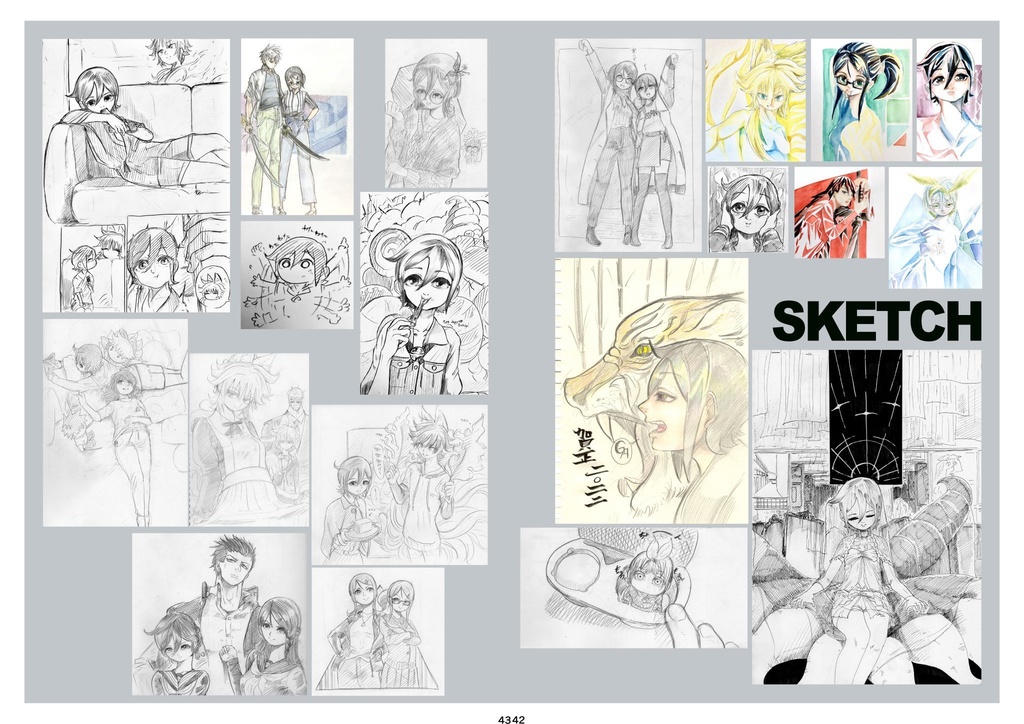Click the SKETCH title heading
This screenshot has width=1024, height=724.
pos(877,321)
